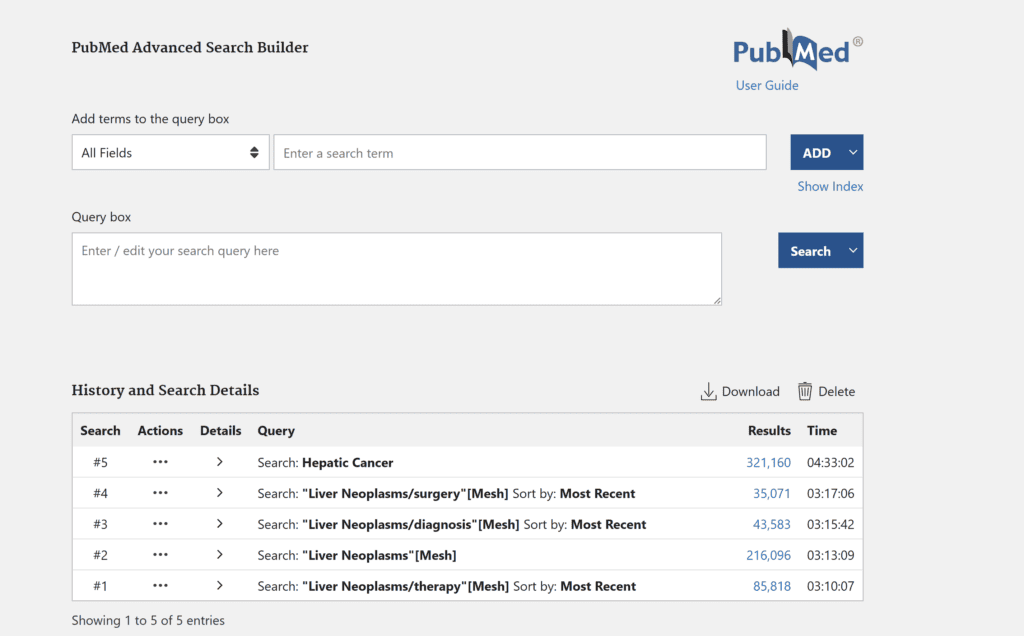Click the Search button
Image resolution: width=1024 pixels, height=636 pixels.
click(810, 250)
